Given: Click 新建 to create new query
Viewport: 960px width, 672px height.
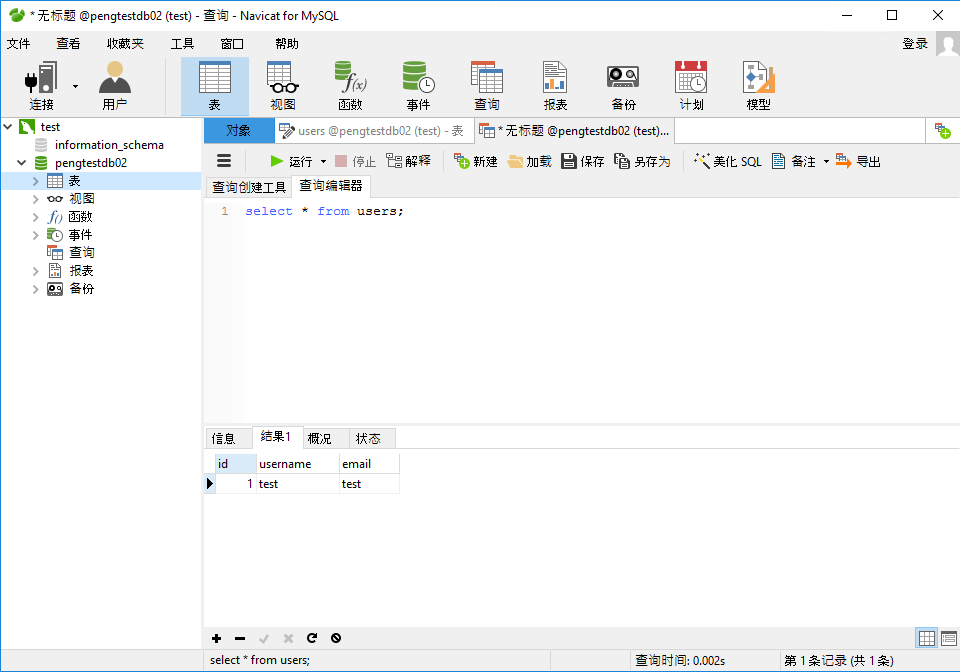Looking at the screenshot, I should 476,161.
